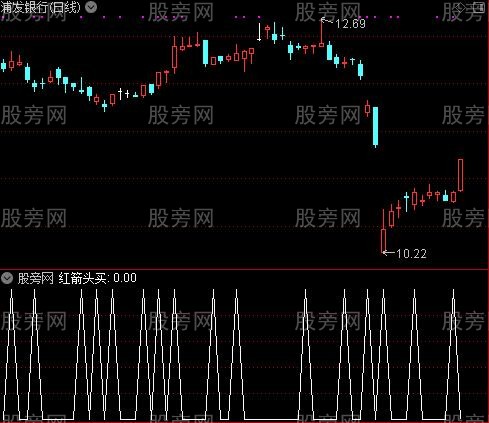The image size is (489, 423).
Task: Select the 浦发银行(日线) chart title
Action: 40,7
